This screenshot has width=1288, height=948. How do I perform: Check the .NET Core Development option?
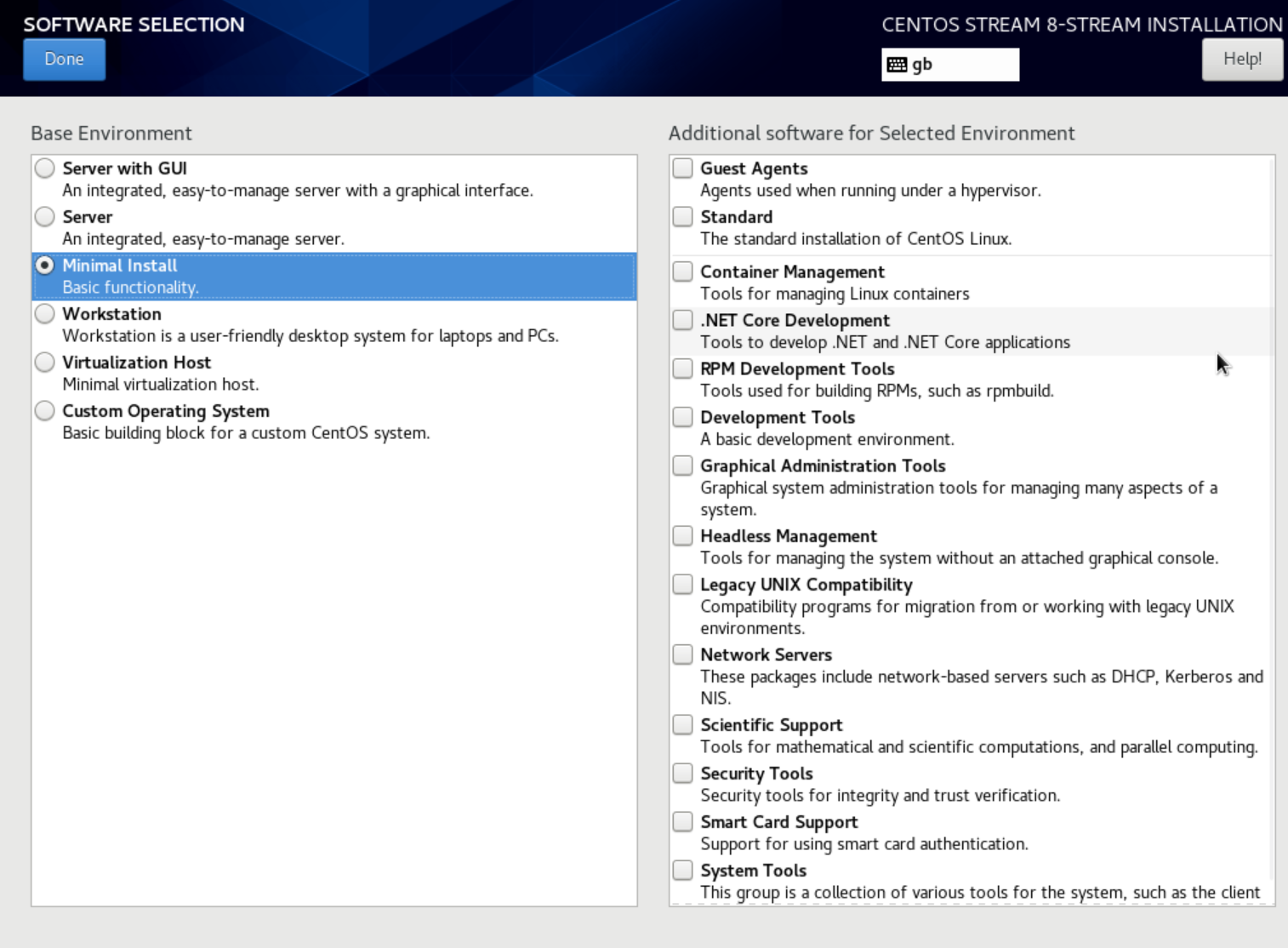[683, 320]
